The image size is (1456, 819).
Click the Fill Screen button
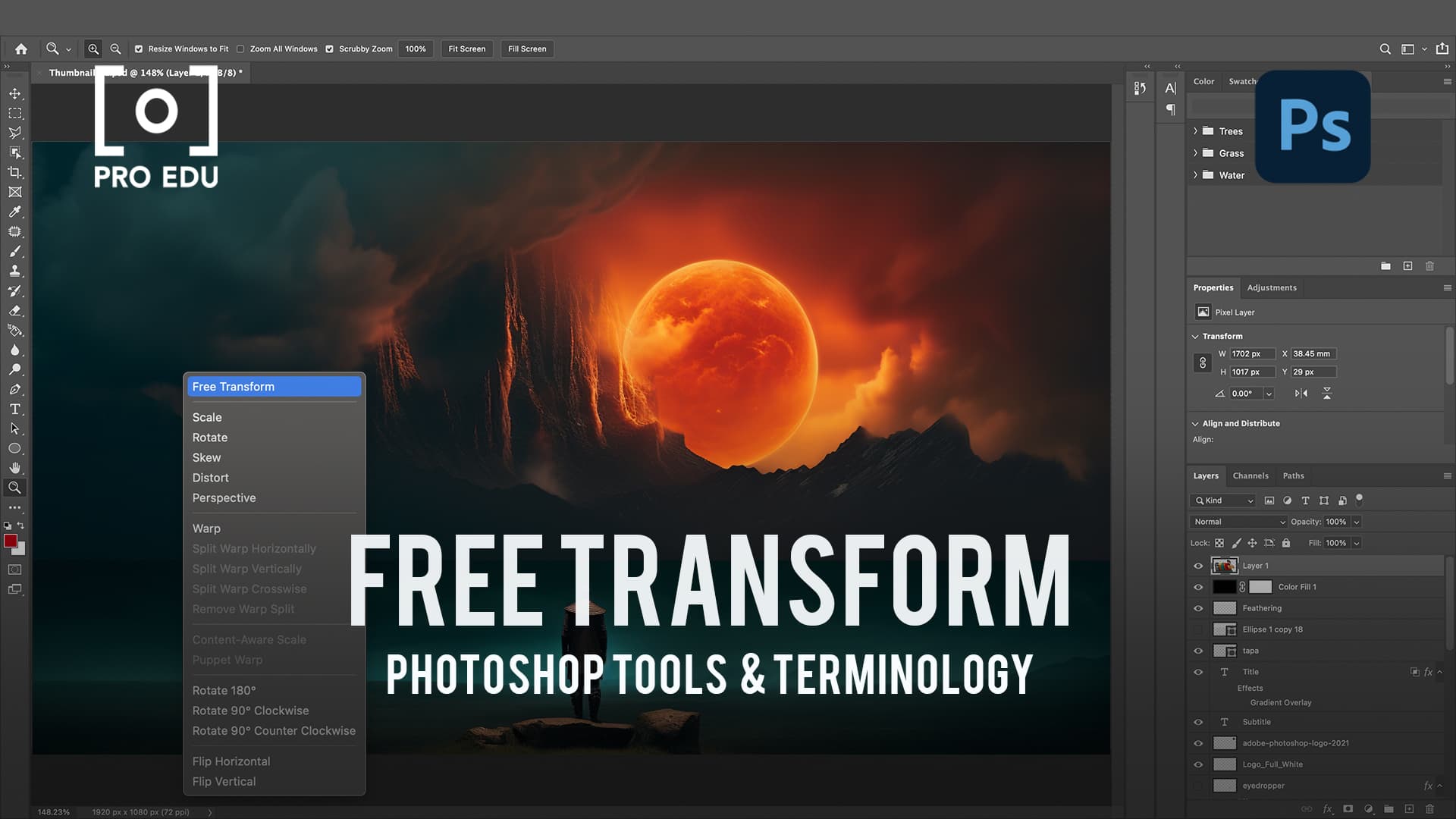(x=527, y=49)
